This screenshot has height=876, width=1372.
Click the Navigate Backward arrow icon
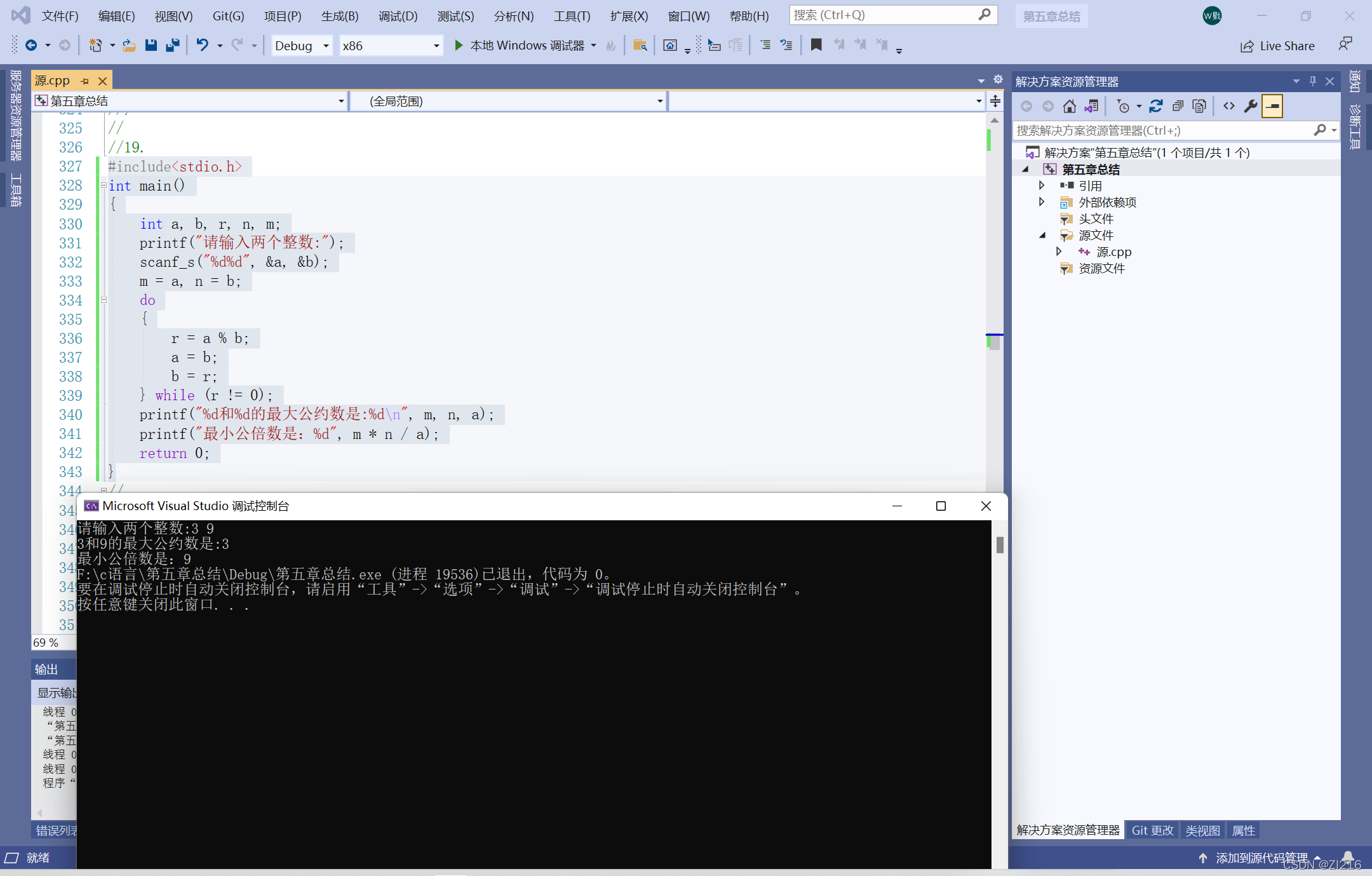(30, 45)
